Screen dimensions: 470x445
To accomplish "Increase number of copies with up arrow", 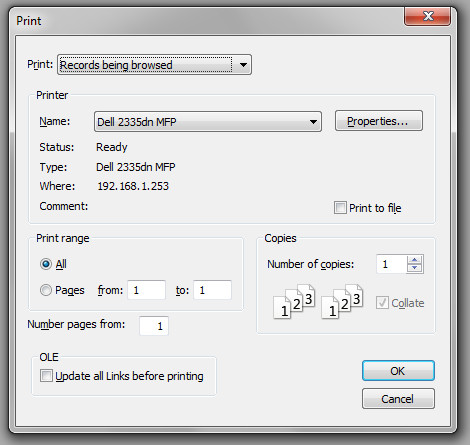I will pos(414,260).
